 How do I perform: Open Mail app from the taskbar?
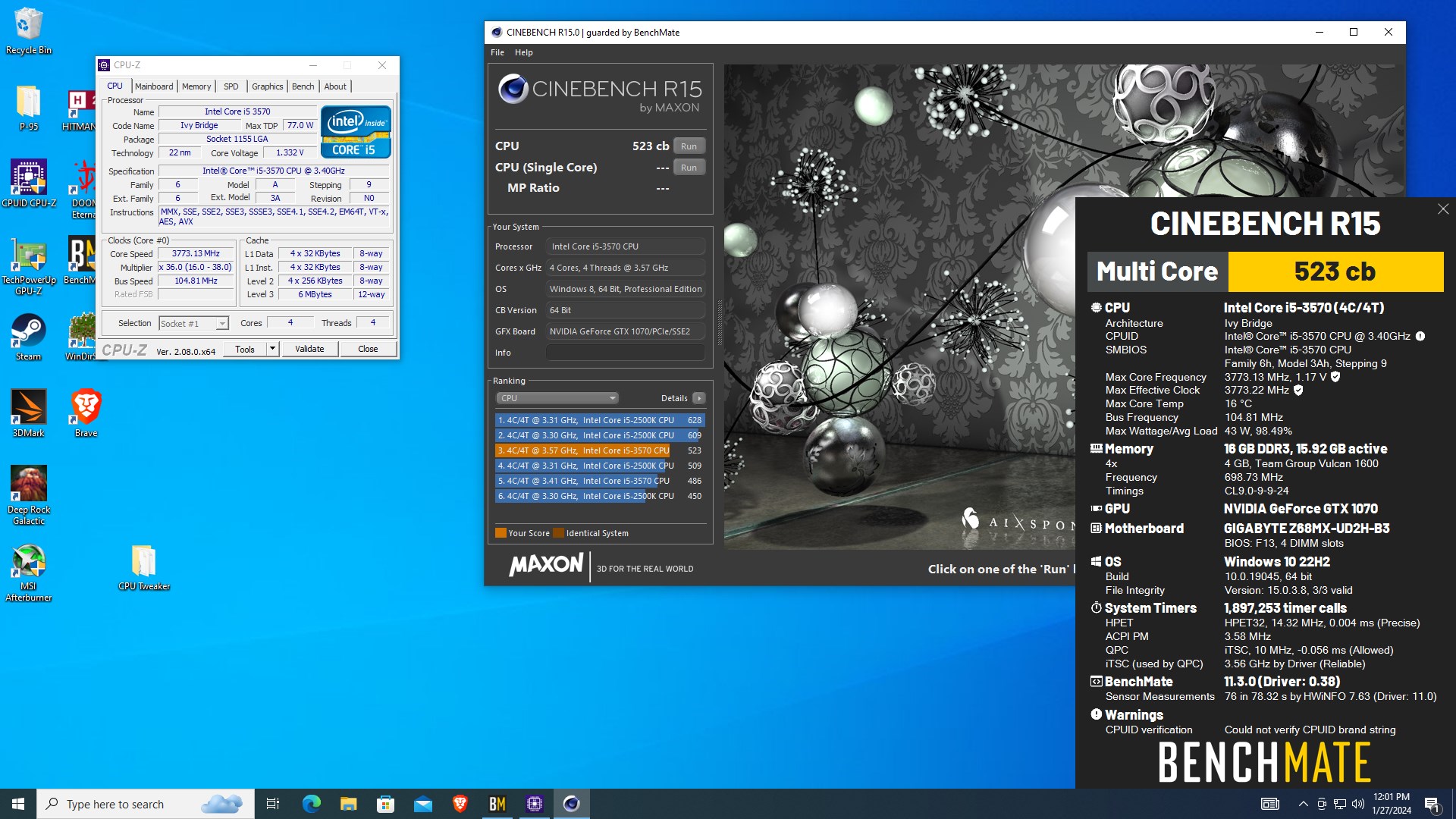(422, 804)
